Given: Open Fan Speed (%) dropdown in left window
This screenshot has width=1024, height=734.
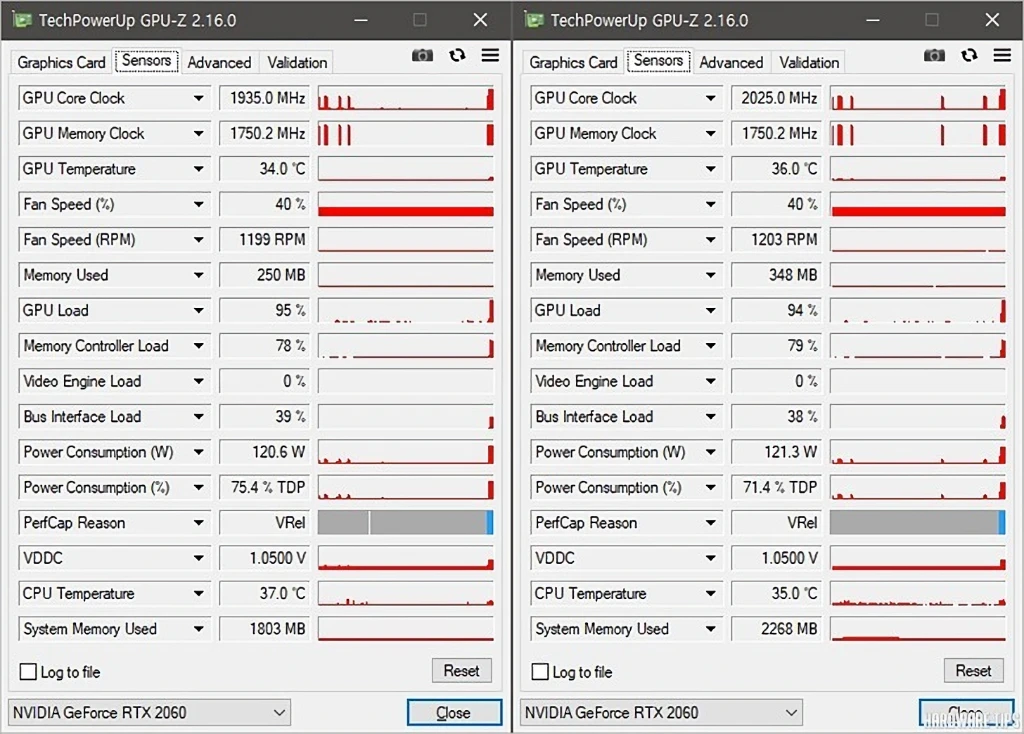Looking at the screenshot, I should [x=198, y=204].
